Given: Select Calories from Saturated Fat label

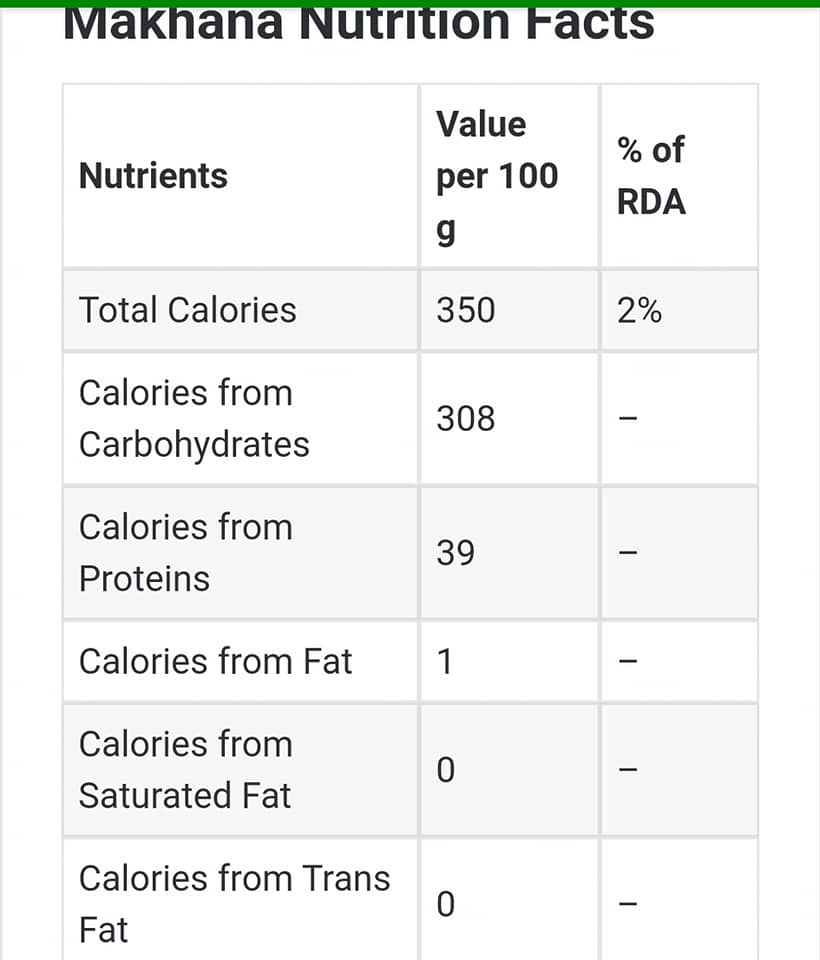Looking at the screenshot, I should point(186,770).
